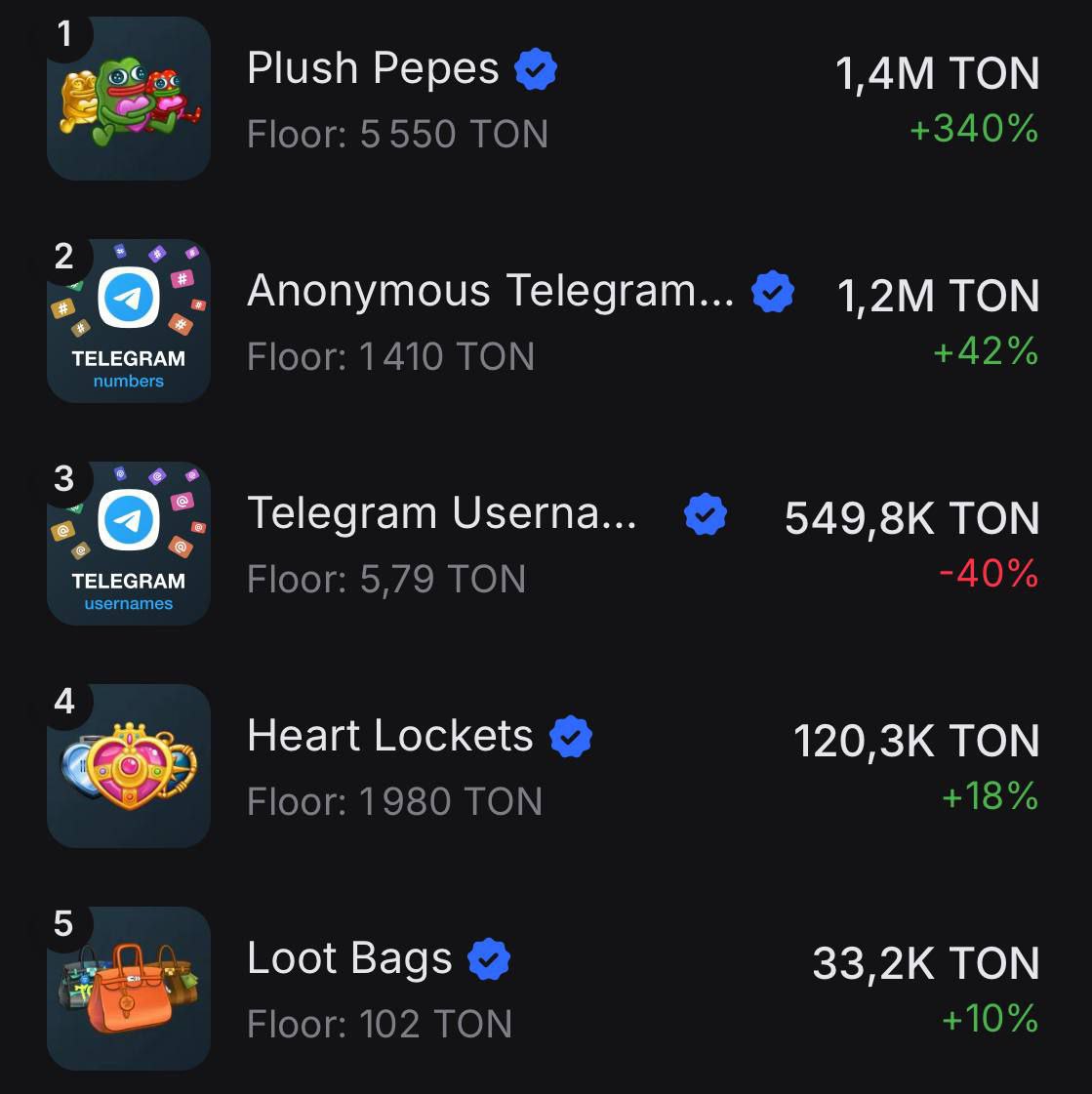
Task: Open the Anonymous Telegram Numbers title
Action: click(490, 291)
